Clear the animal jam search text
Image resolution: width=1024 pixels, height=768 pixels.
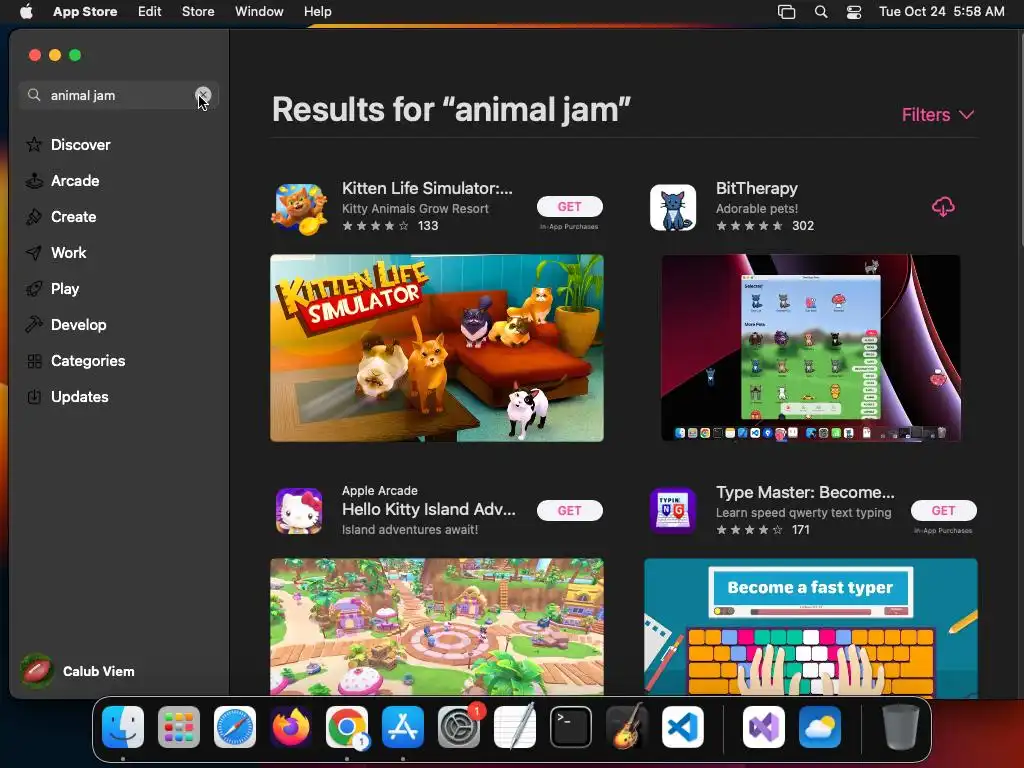tap(203, 95)
